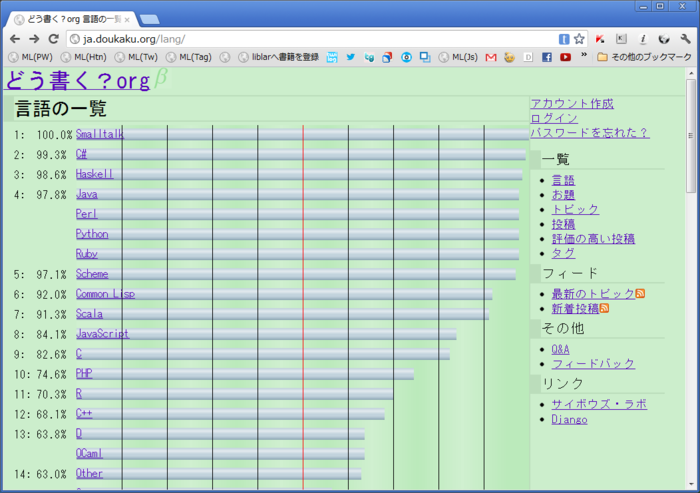This screenshot has height=493, width=700.
Task: Open the blue circular eye bookmark icon
Action: pyautogui.click(x=406, y=57)
